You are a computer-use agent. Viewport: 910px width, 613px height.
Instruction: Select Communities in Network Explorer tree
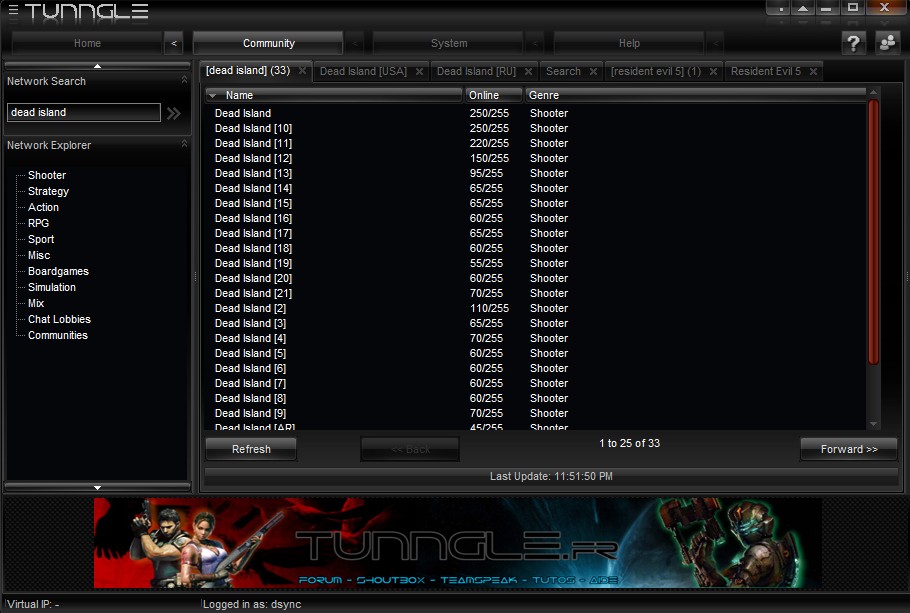click(x=57, y=335)
